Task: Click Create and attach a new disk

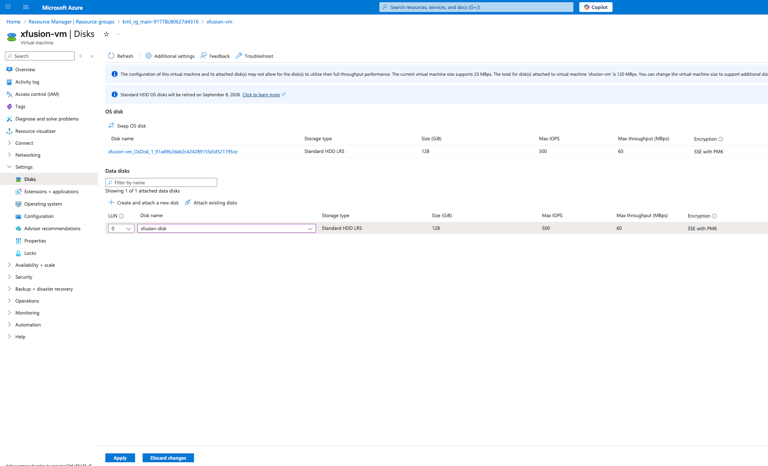Action: coord(144,203)
